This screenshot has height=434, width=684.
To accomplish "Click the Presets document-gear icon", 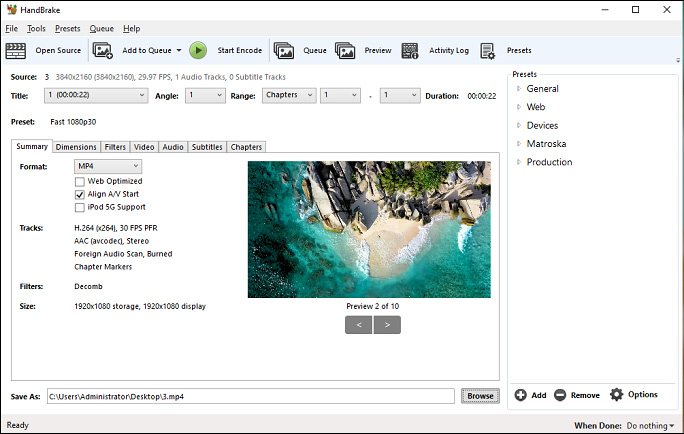I will coord(487,51).
